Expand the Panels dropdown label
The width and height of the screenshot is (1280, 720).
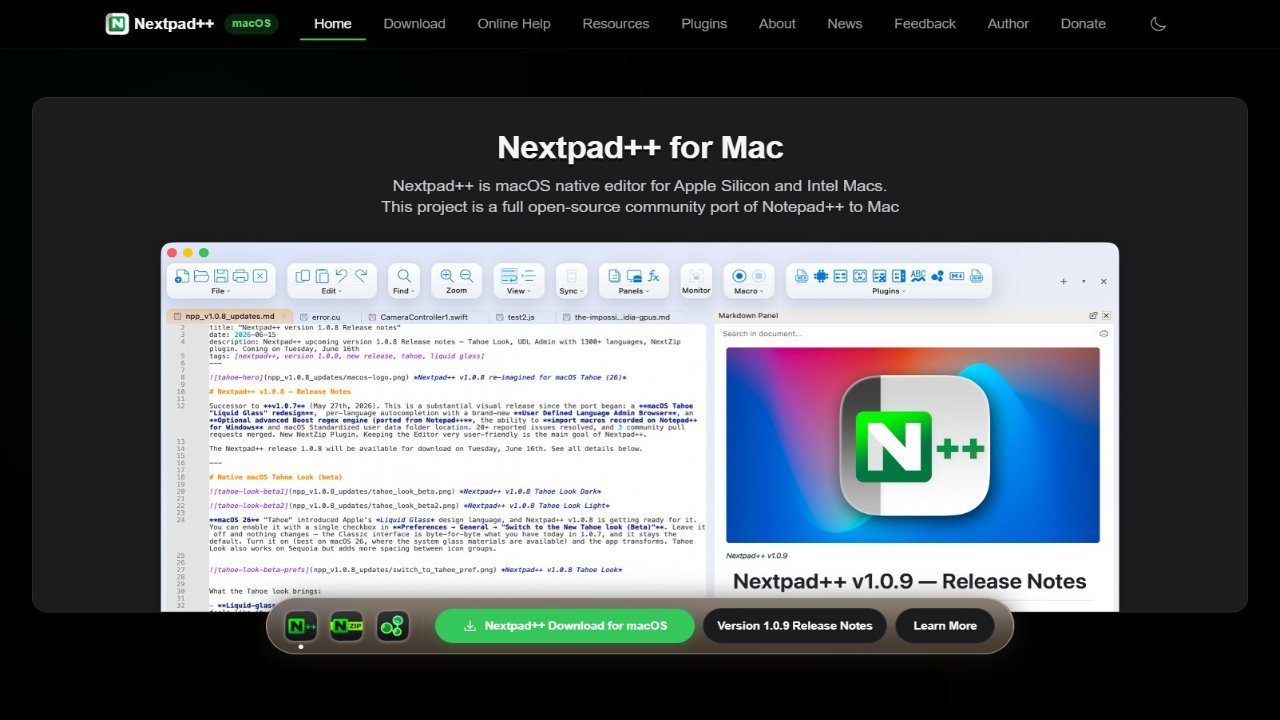click(633, 291)
